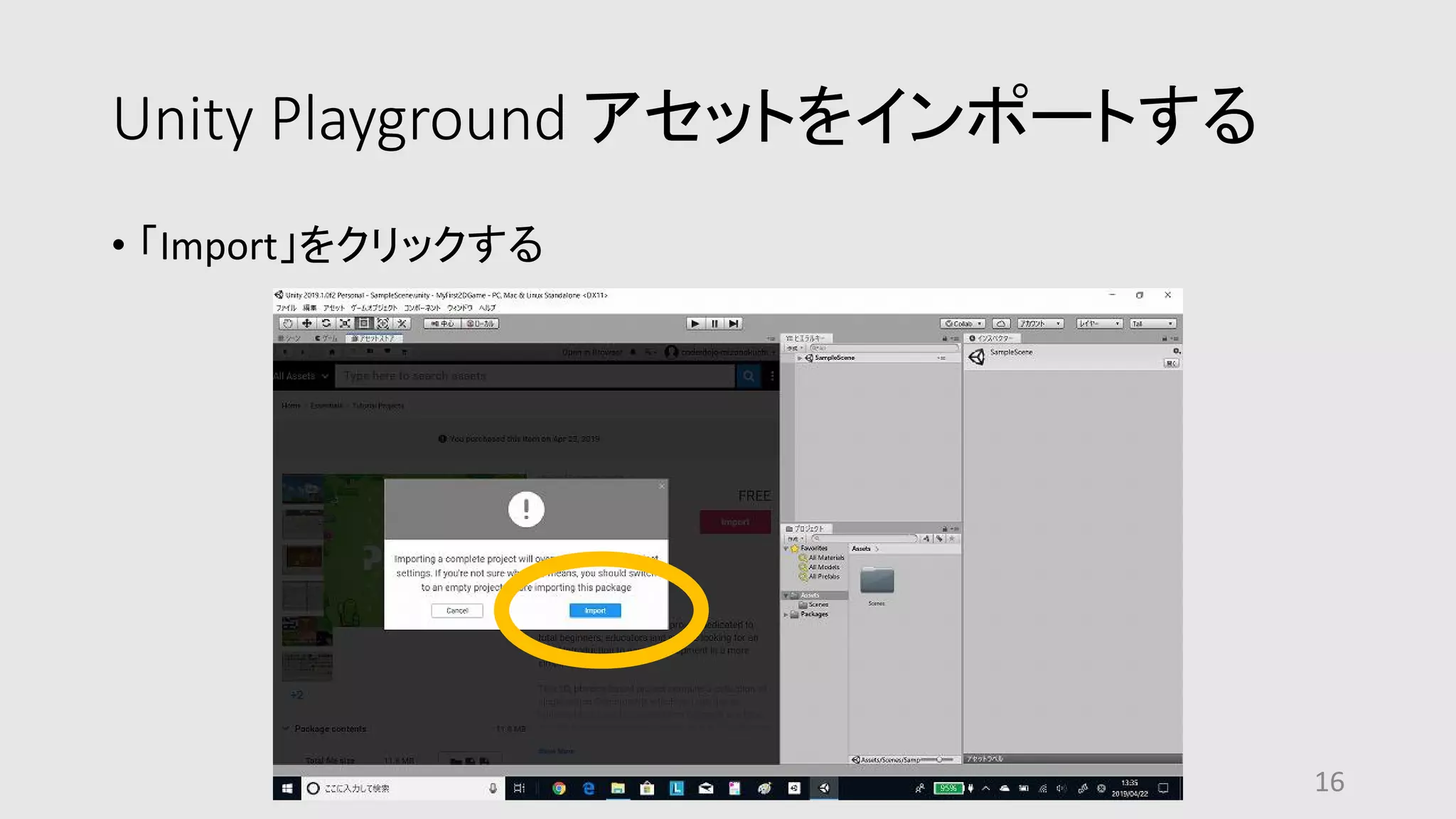Image resolution: width=1456 pixels, height=819 pixels.
Task: Select the Hierarchy (ヒエラルキー) panel tab
Action: [806, 338]
